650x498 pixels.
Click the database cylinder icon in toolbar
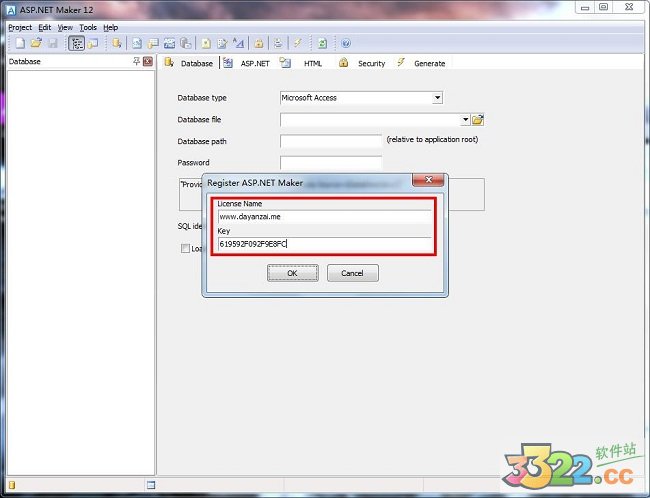coord(117,43)
